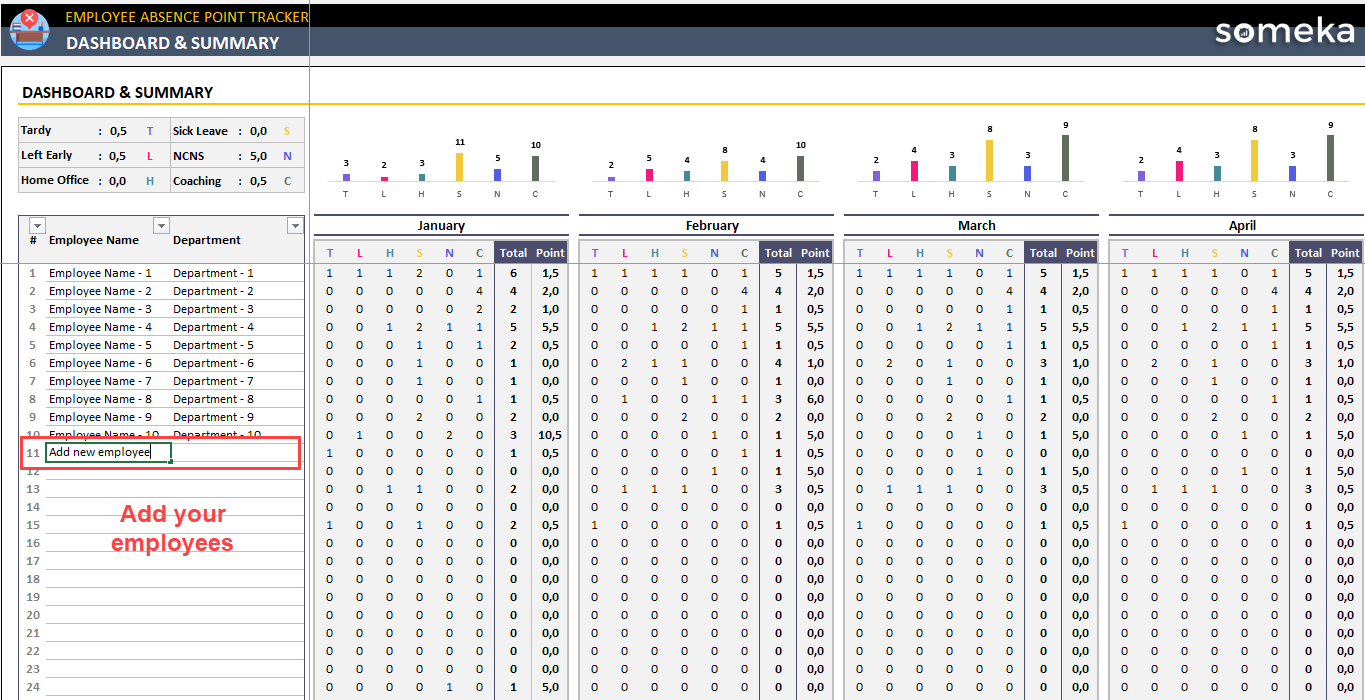Click the Someka brand logo

[1284, 31]
